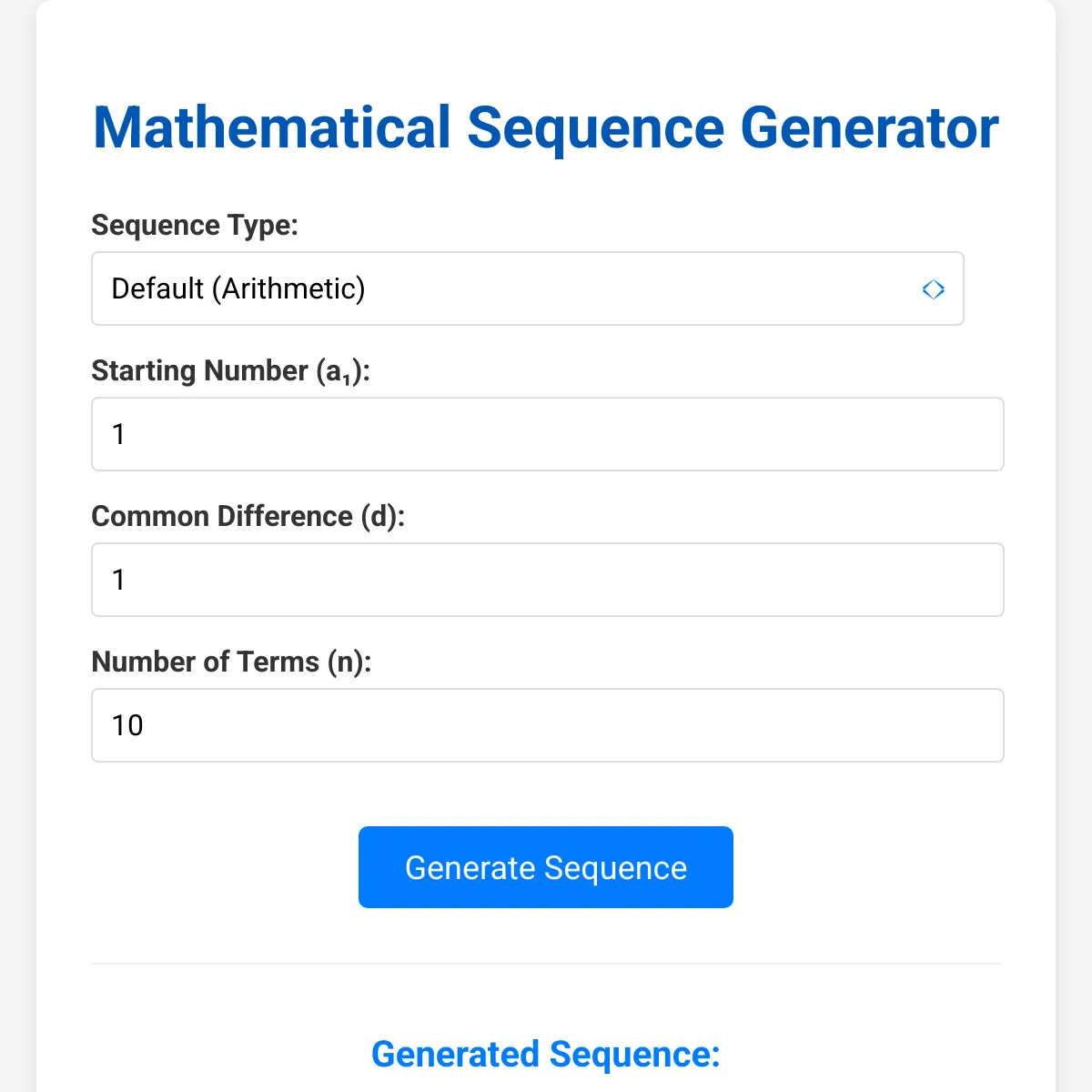Focus the Common Difference field
This screenshot has height=1092, width=1092.
pyautogui.click(x=546, y=580)
